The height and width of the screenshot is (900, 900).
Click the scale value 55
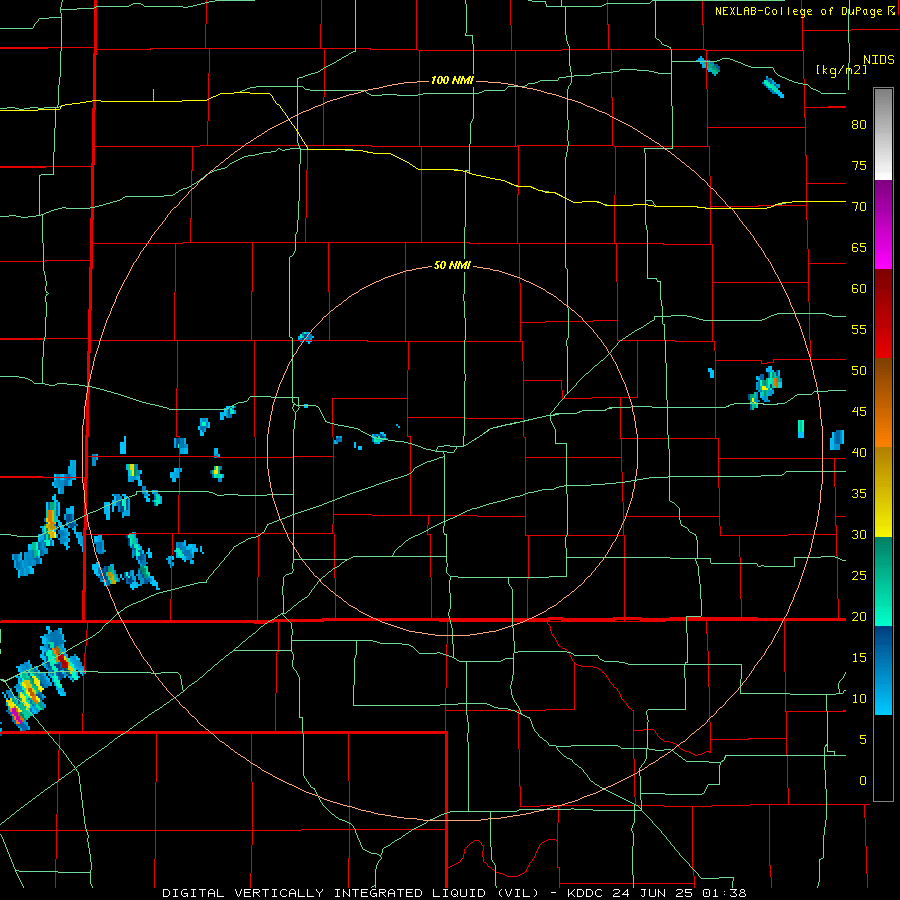click(x=859, y=329)
